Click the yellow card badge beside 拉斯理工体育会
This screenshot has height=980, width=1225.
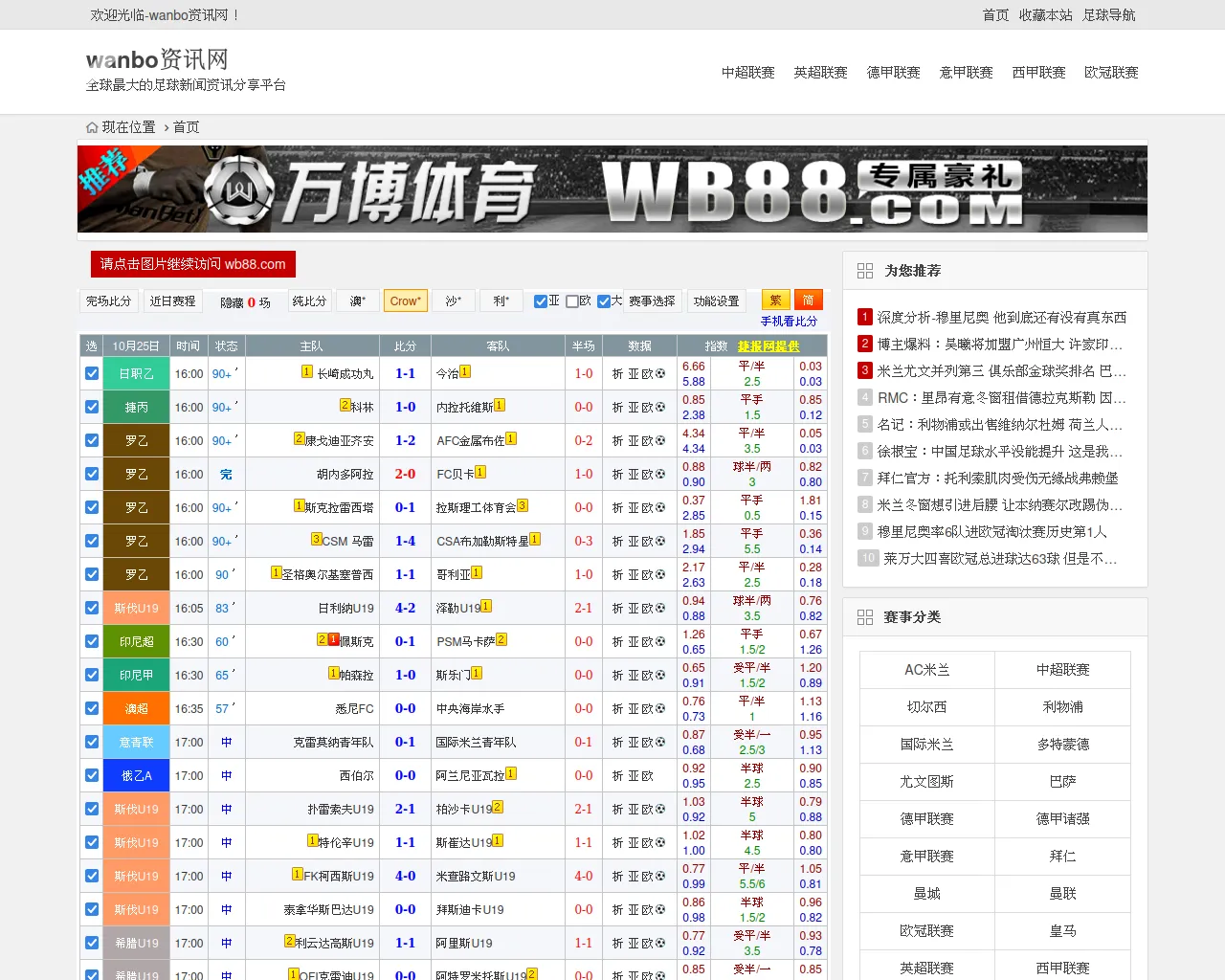(523, 505)
